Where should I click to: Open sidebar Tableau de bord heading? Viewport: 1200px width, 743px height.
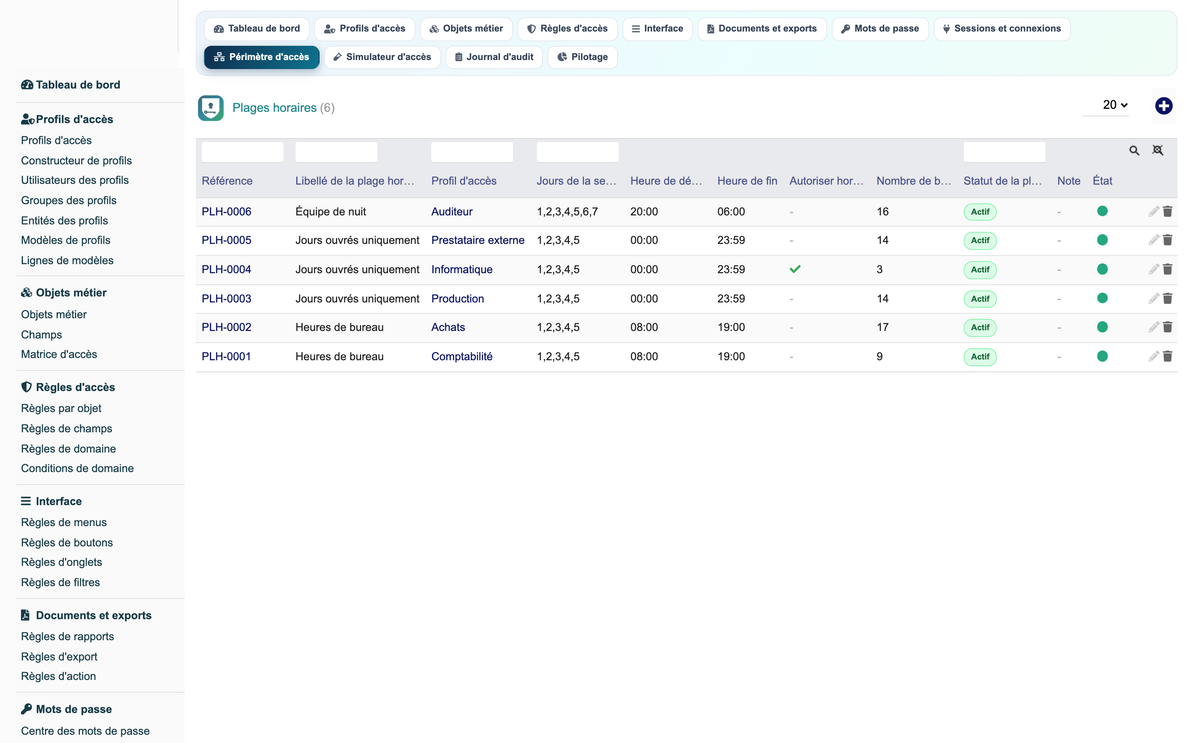click(x=70, y=85)
